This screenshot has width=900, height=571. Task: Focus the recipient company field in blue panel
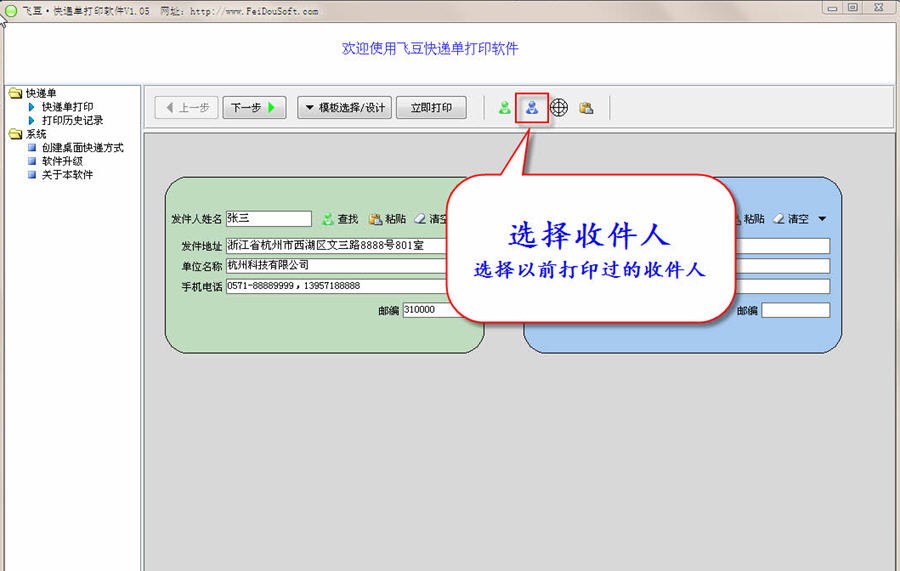pos(783,266)
